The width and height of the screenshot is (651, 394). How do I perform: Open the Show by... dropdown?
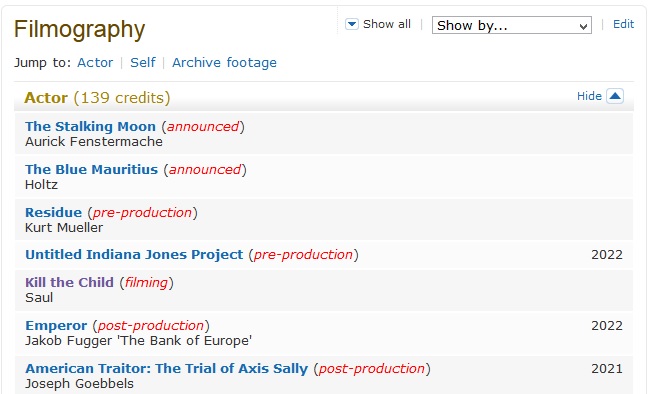pos(512,25)
